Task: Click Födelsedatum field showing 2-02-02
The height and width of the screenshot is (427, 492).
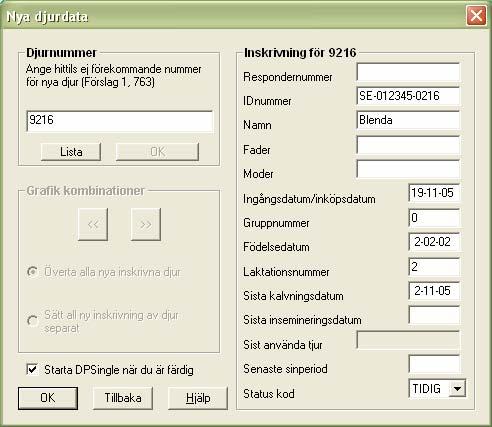Action: pyautogui.click(x=434, y=242)
